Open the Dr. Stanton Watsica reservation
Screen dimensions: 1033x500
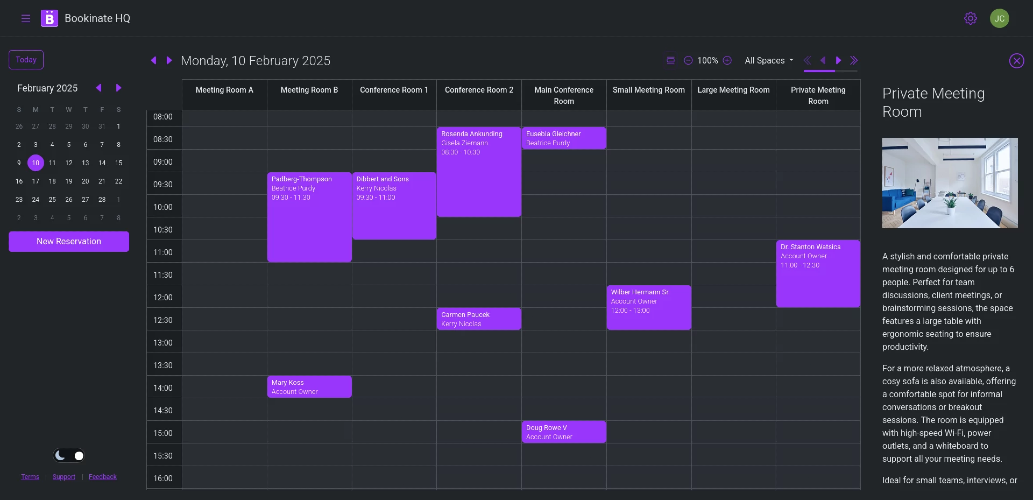click(x=818, y=273)
